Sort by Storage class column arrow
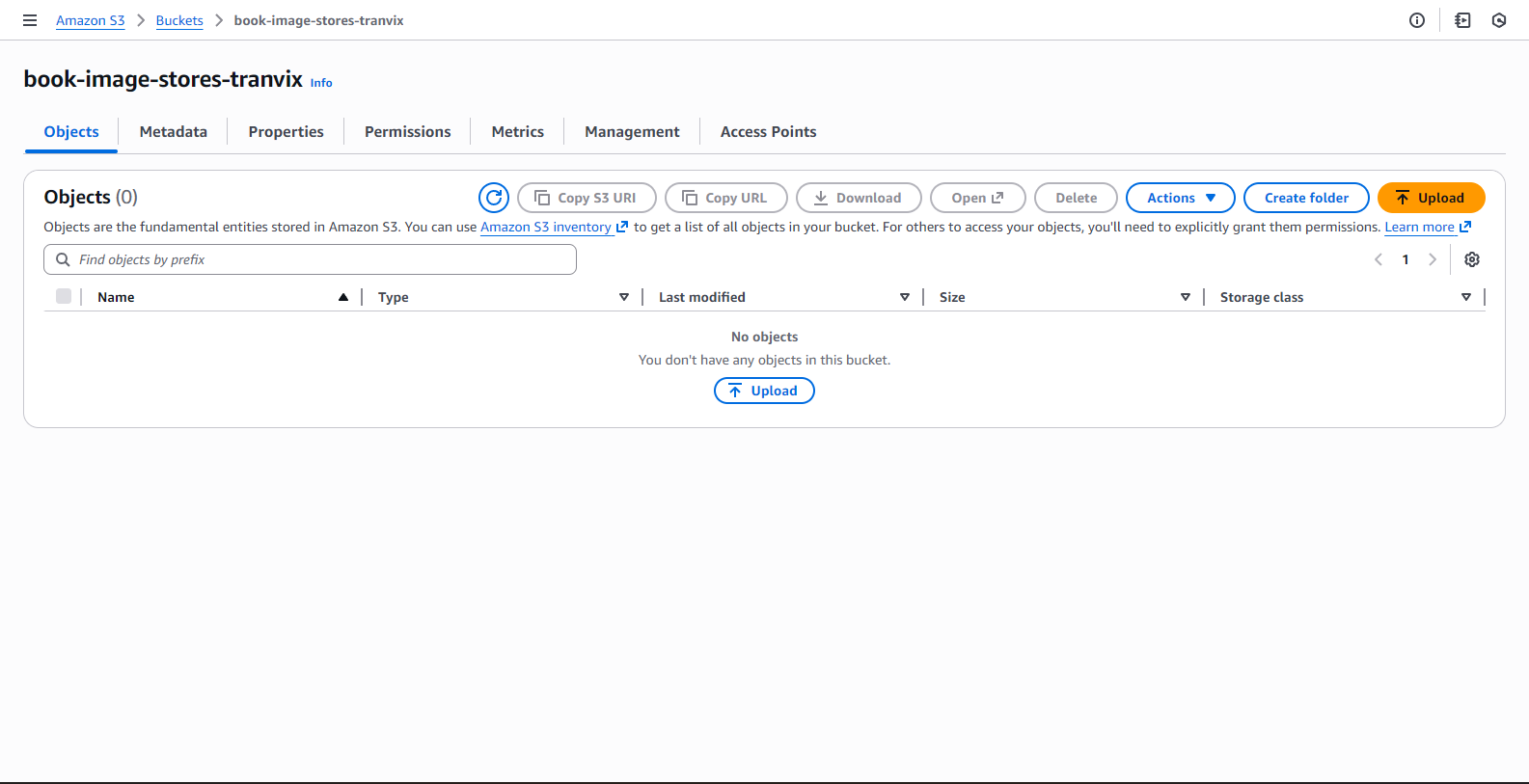The image size is (1529, 784). (1466, 297)
